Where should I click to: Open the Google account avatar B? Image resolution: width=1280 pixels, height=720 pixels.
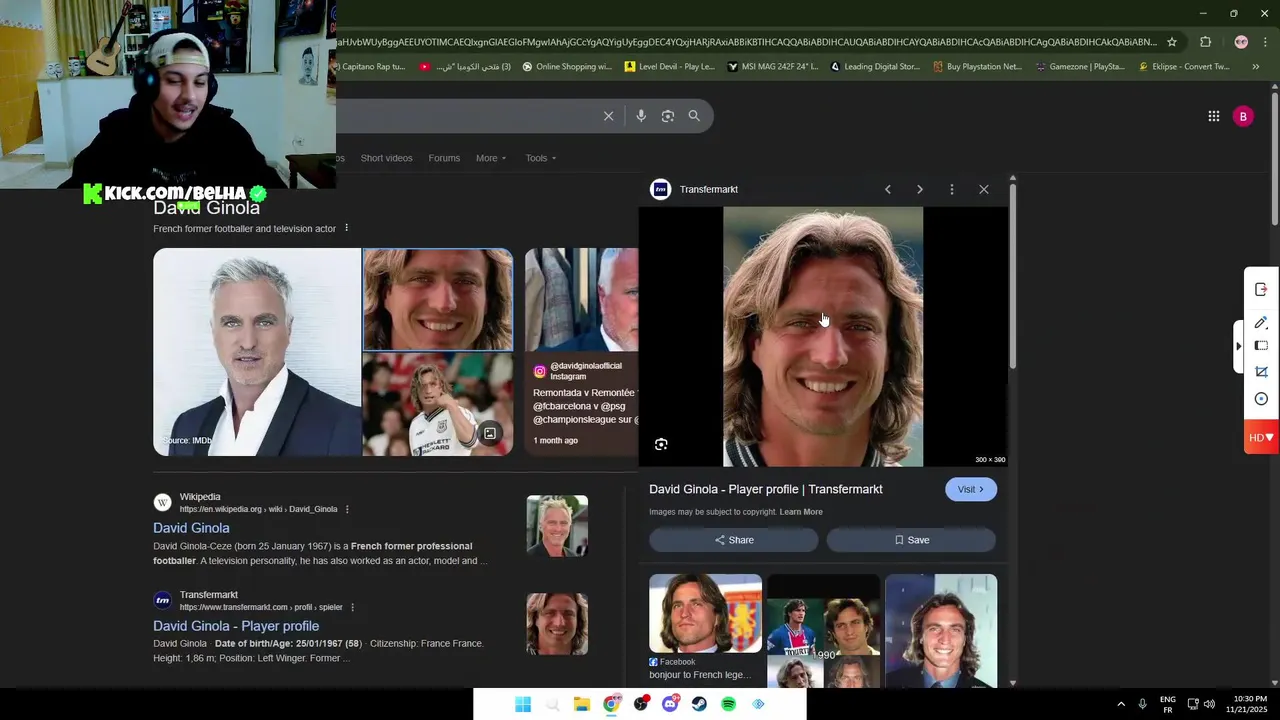coord(1243,116)
